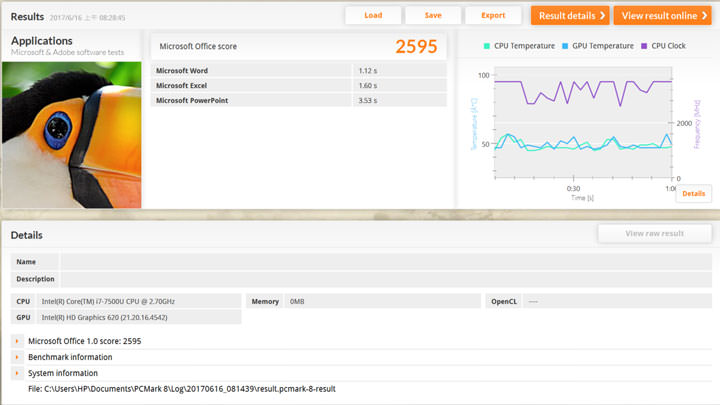Click the result file path text

point(182,388)
